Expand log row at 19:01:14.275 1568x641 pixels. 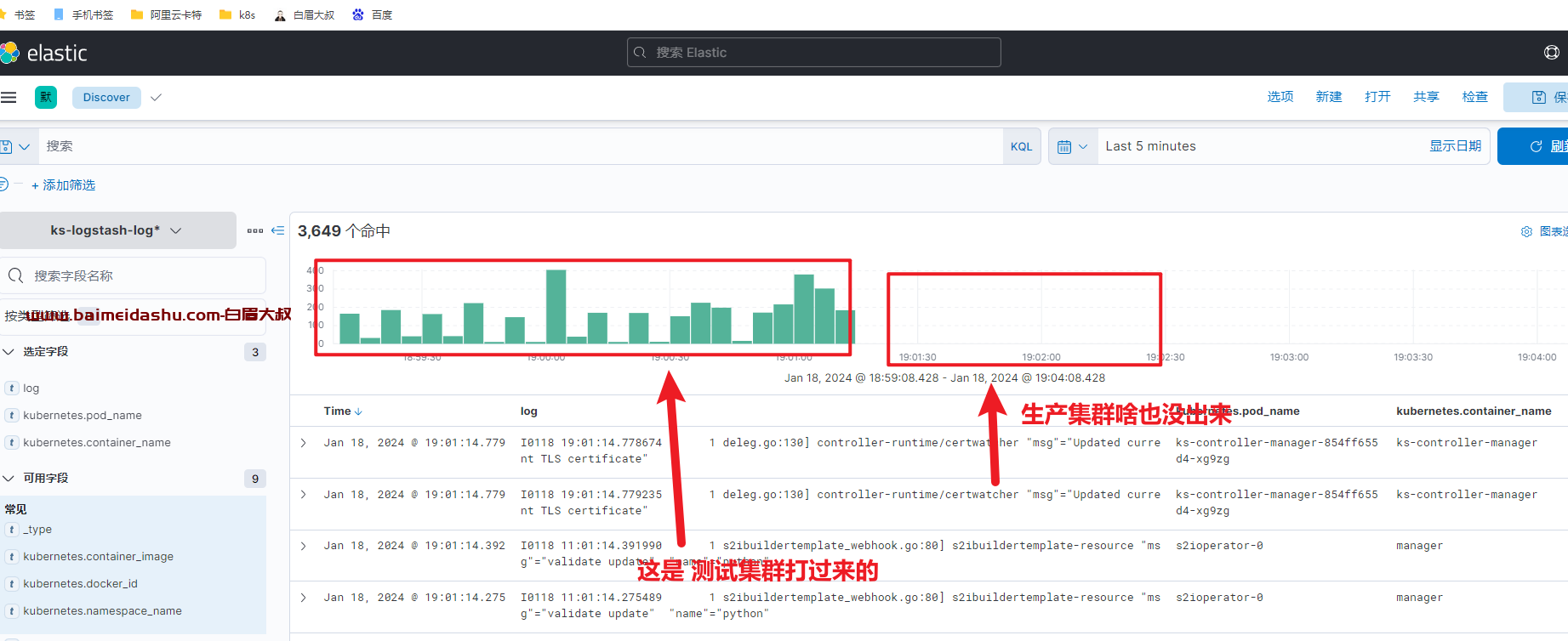coord(303,598)
